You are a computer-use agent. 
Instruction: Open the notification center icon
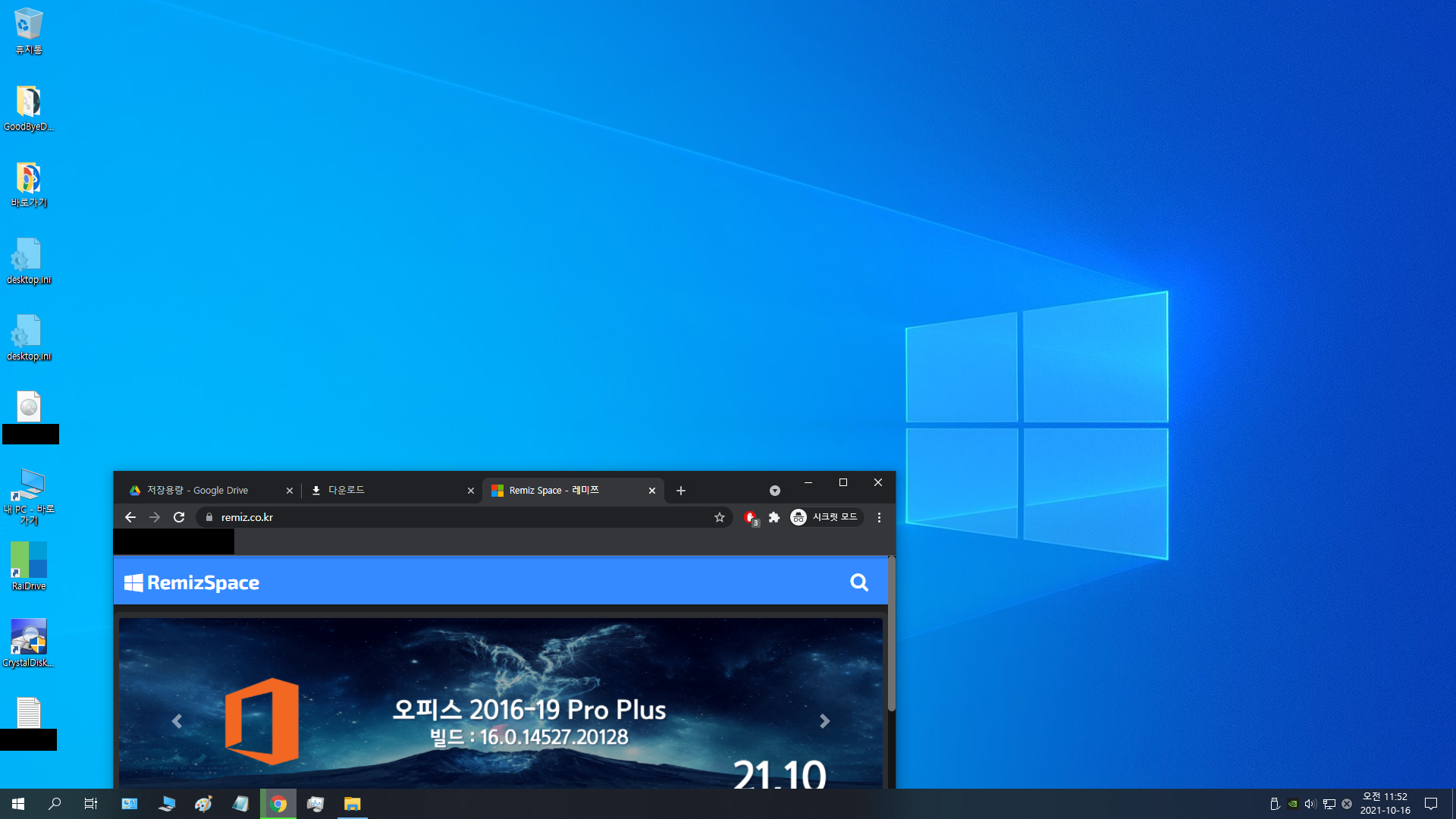(1431, 804)
